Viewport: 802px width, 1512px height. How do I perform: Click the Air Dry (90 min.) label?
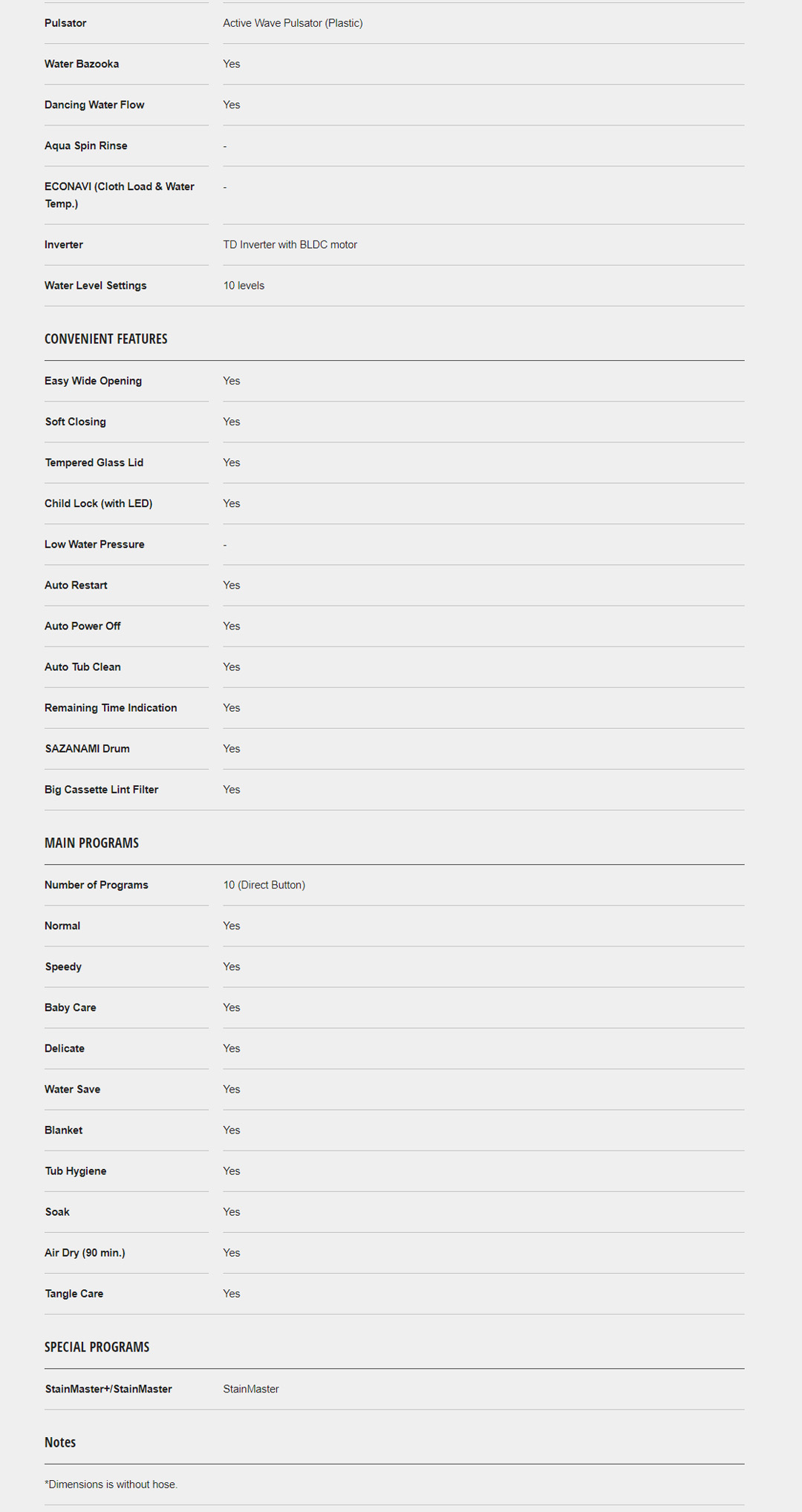pyautogui.click(x=85, y=1253)
